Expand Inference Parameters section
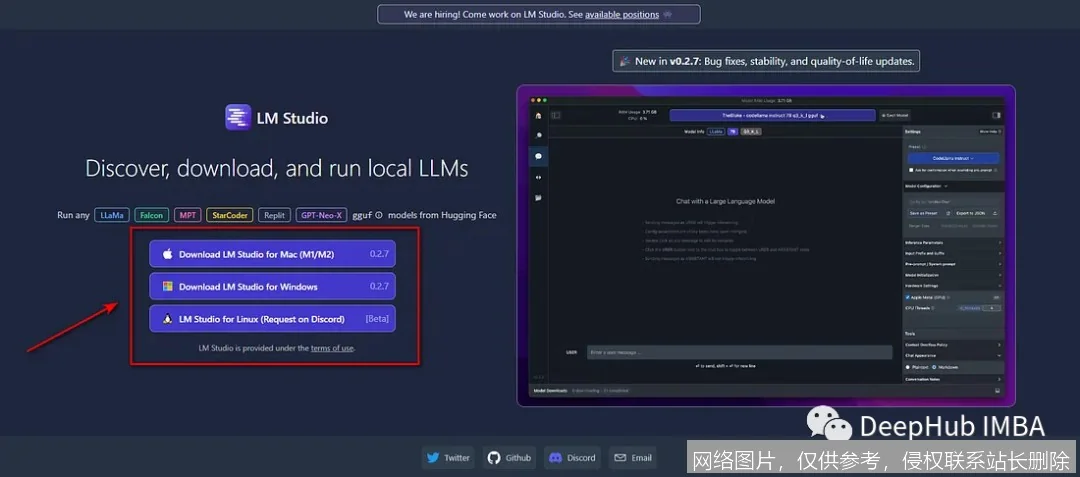1080x477 pixels. click(953, 242)
